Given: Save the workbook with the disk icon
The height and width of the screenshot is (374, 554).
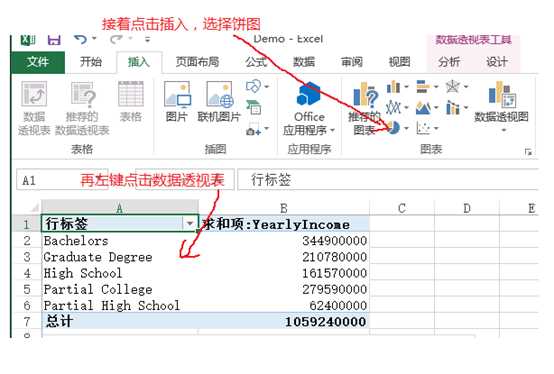Looking at the screenshot, I should point(54,40).
